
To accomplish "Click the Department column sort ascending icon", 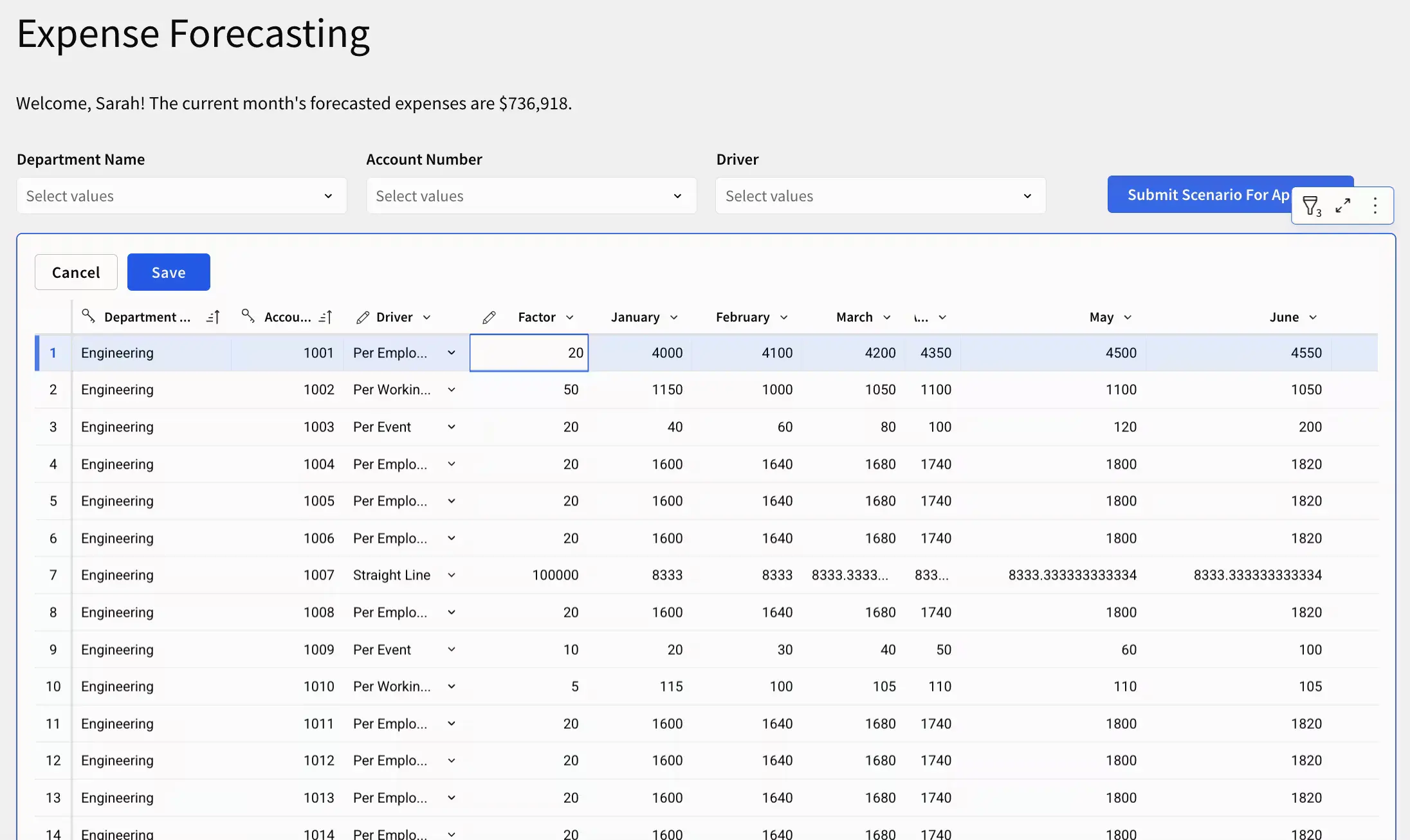I will (214, 317).
